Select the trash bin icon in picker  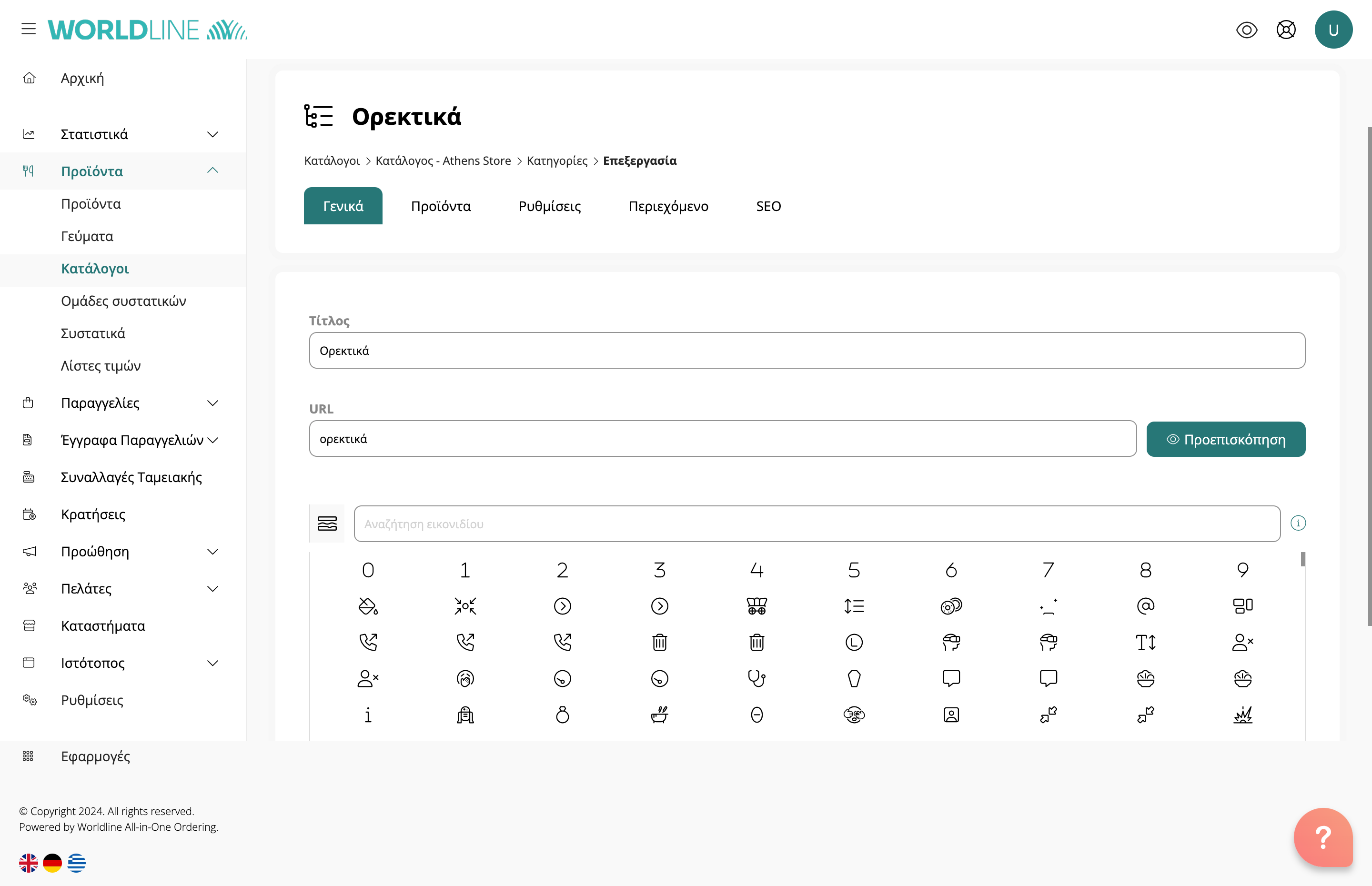(659, 642)
